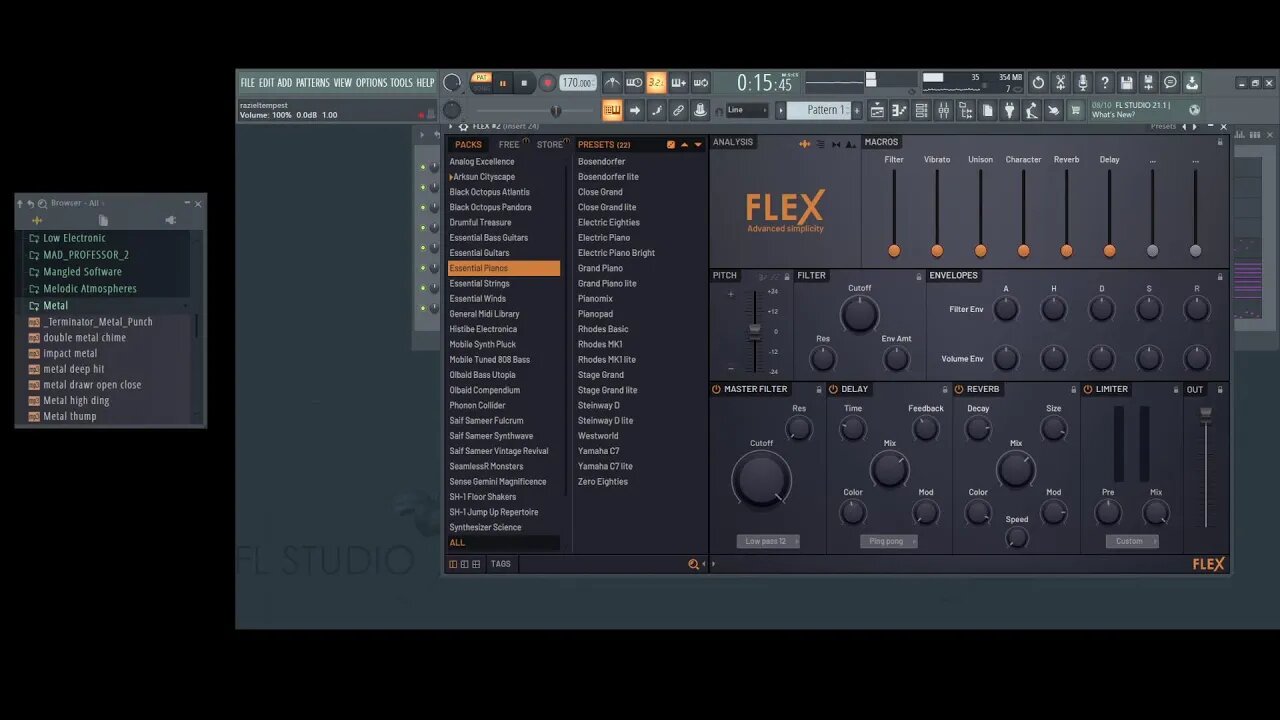Click the FLEX plugin gear settings icon
The width and height of the screenshot is (1280, 720).
tap(463, 127)
